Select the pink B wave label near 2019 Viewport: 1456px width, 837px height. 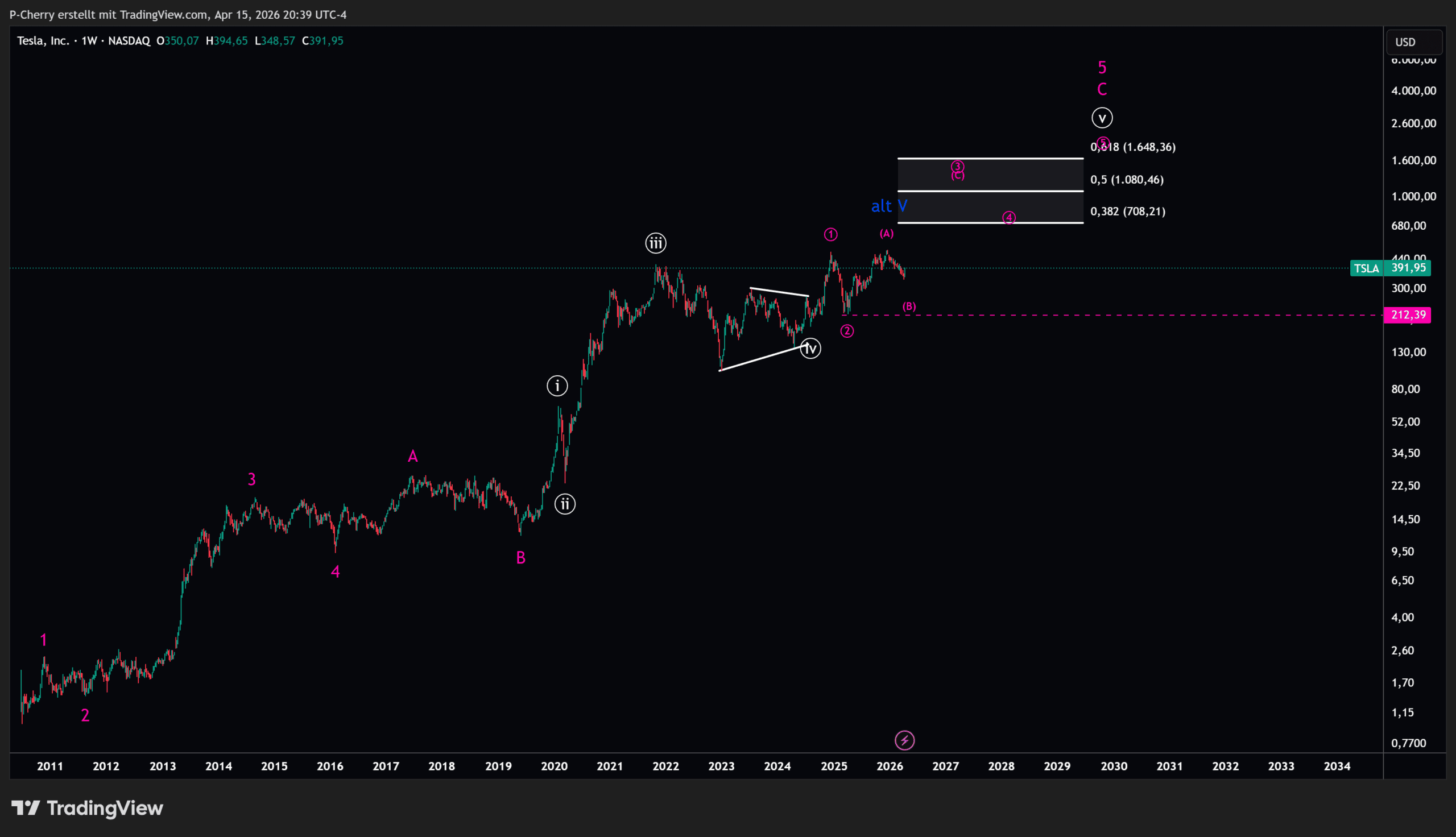tap(521, 558)
